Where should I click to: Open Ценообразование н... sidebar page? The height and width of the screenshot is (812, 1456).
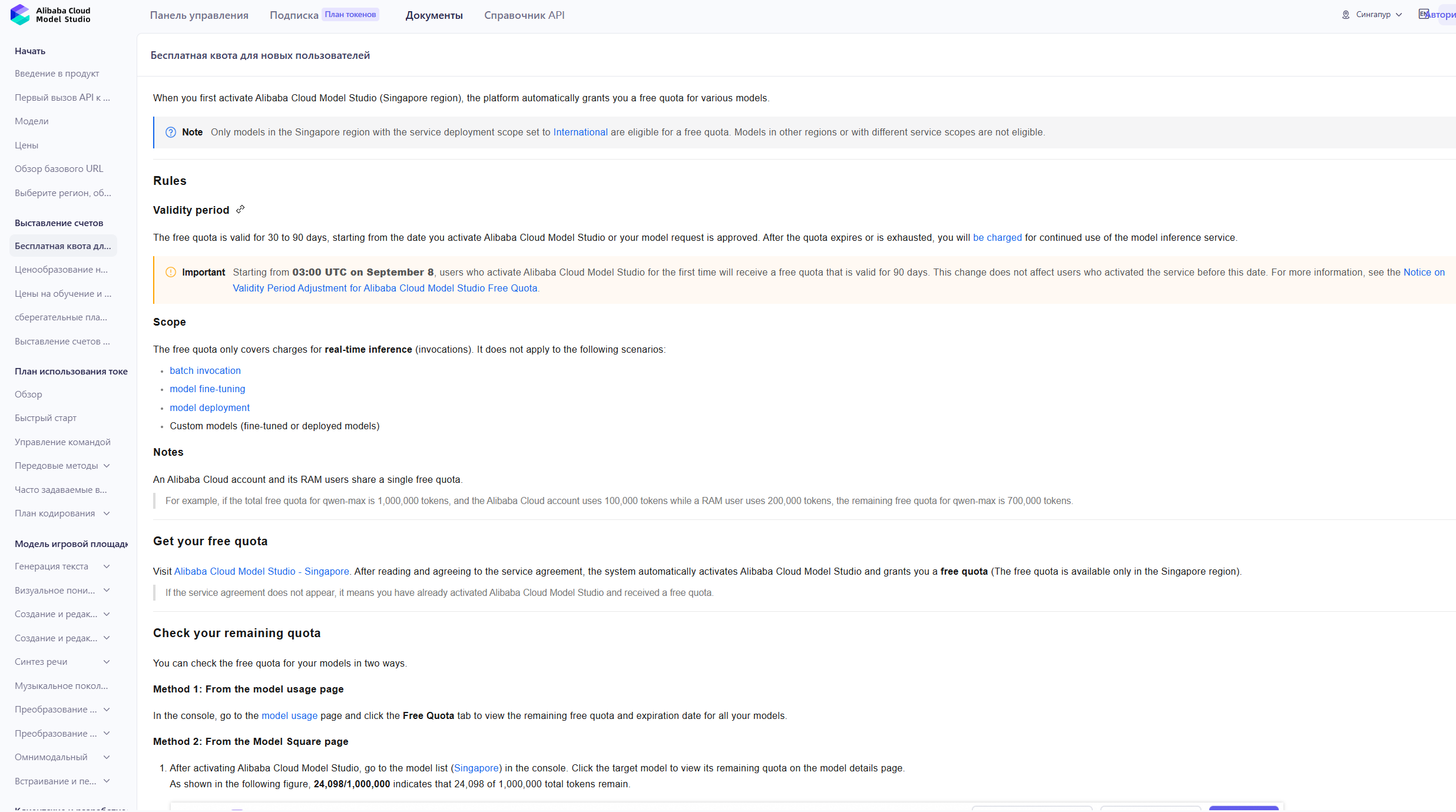point(61,270)
